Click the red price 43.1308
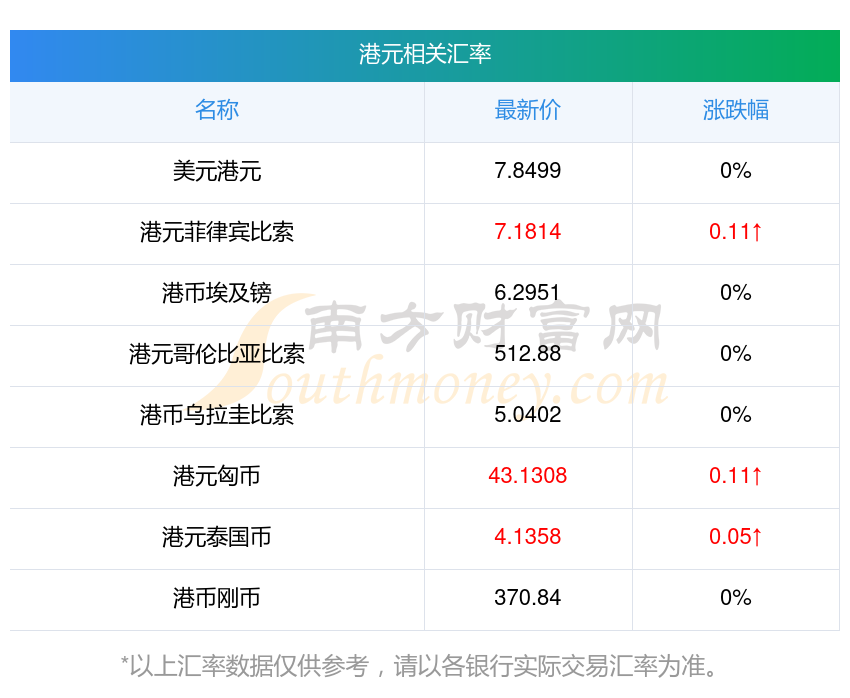 (527, 476)
